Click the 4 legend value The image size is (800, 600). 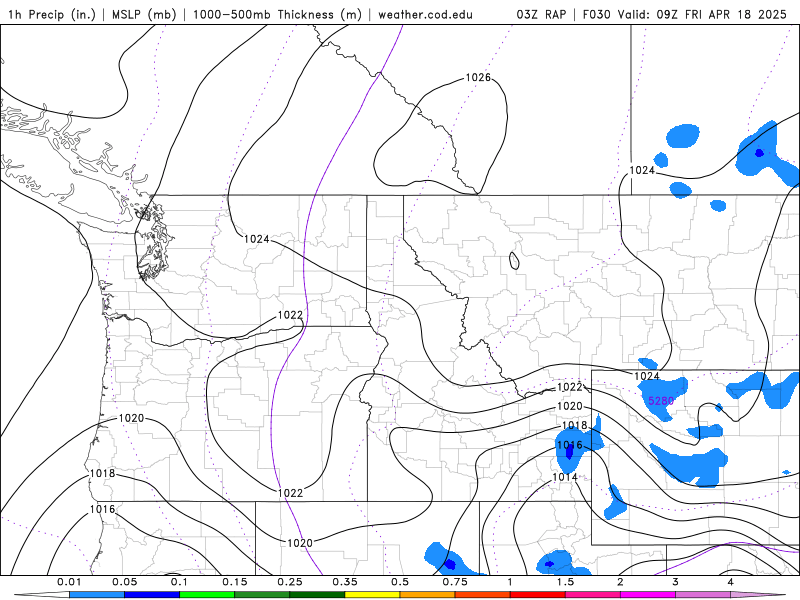click(x=731, y=582)
